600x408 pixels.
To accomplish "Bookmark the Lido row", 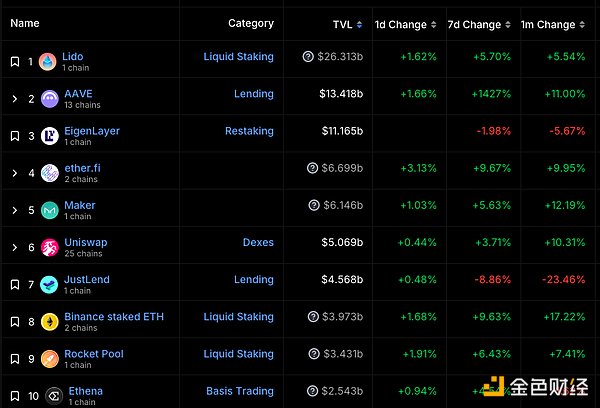I will [15, 62].
